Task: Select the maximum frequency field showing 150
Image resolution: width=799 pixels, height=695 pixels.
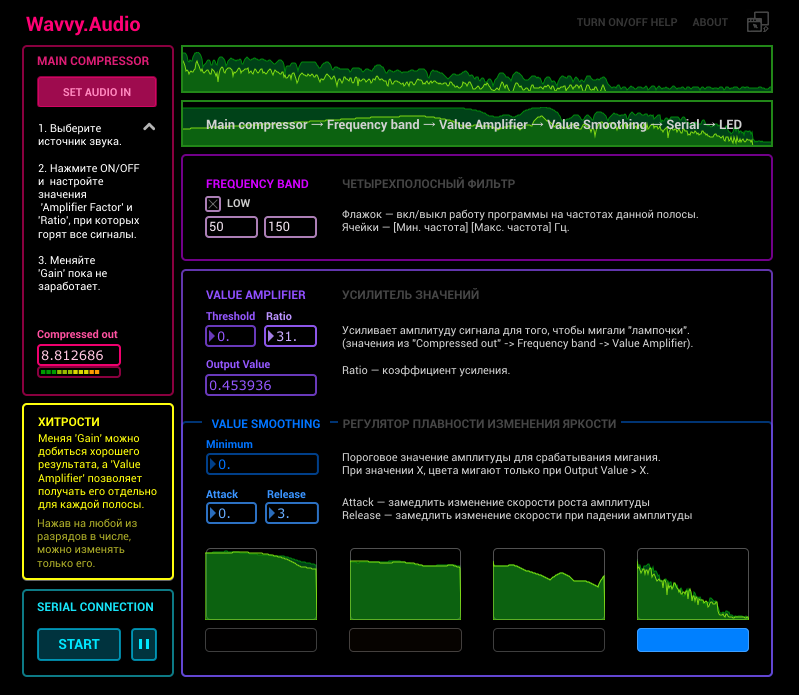Action: click(x=290, y=227)
